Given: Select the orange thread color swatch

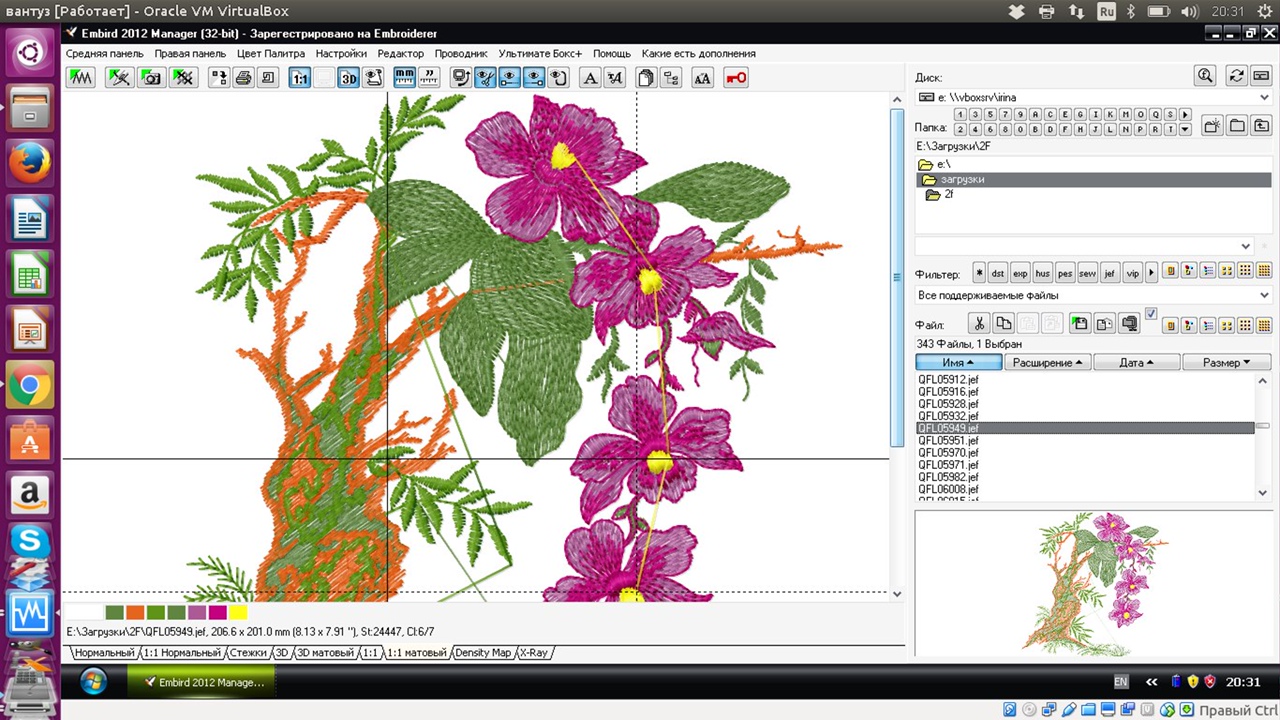Looking at the screenshot, I should tap(135, 612).
